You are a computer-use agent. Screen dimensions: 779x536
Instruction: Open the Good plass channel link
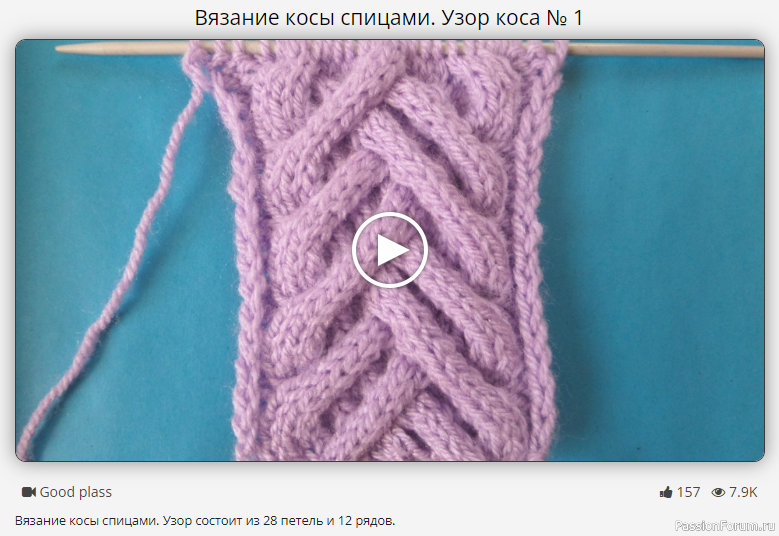(75, 492)
